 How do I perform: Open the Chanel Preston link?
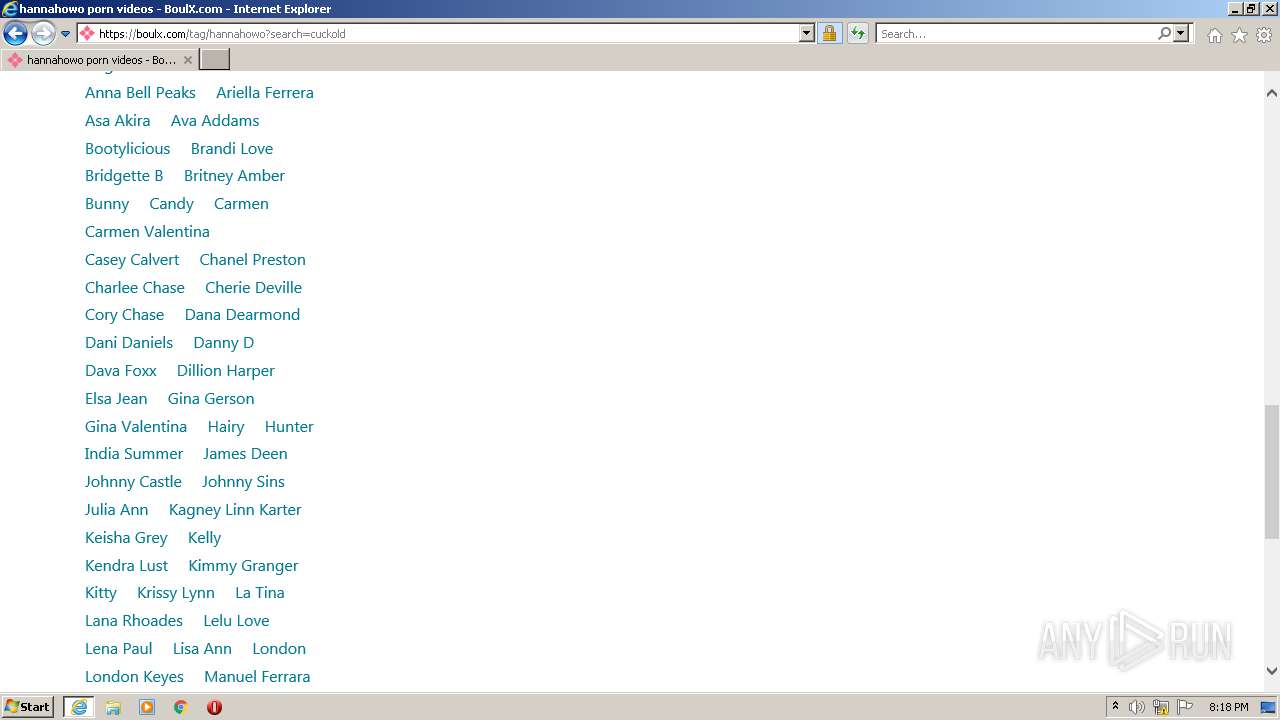point(253,259)
